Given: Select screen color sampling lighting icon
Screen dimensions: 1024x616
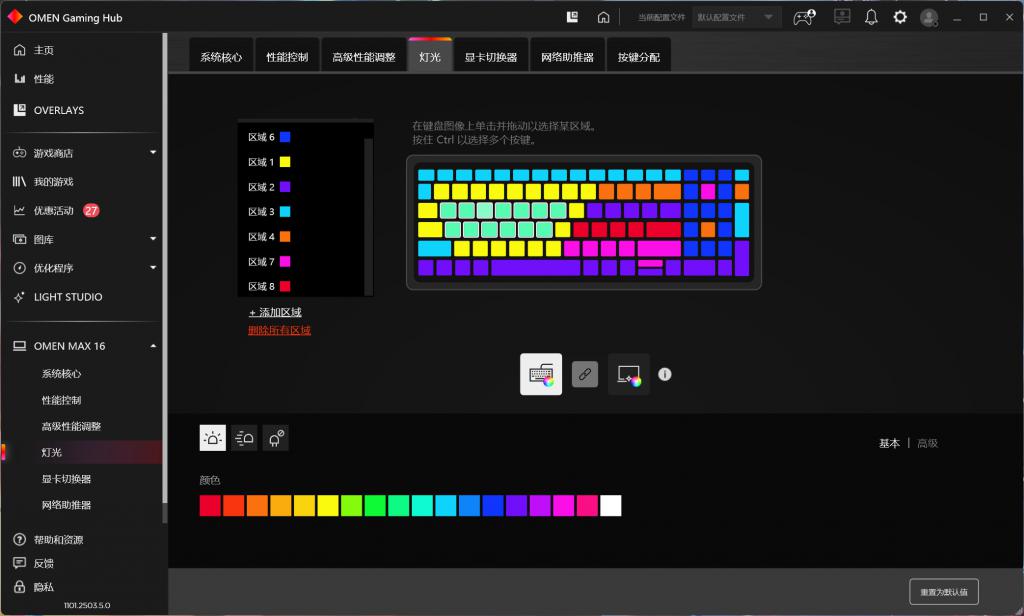Looking at the screenshot, I should coord(628,374).
